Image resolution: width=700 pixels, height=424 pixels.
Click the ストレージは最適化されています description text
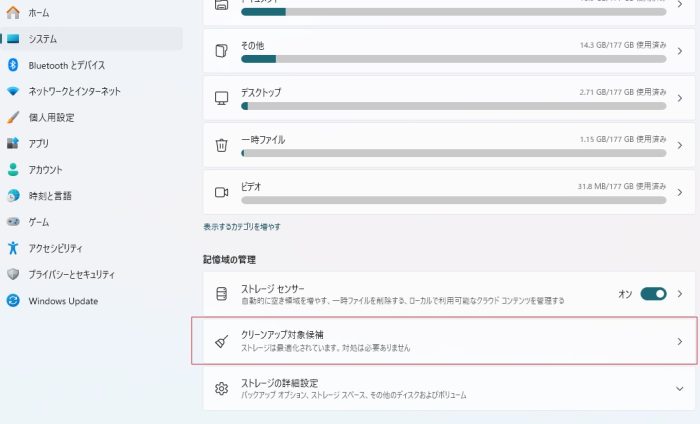tap(325, 348)
